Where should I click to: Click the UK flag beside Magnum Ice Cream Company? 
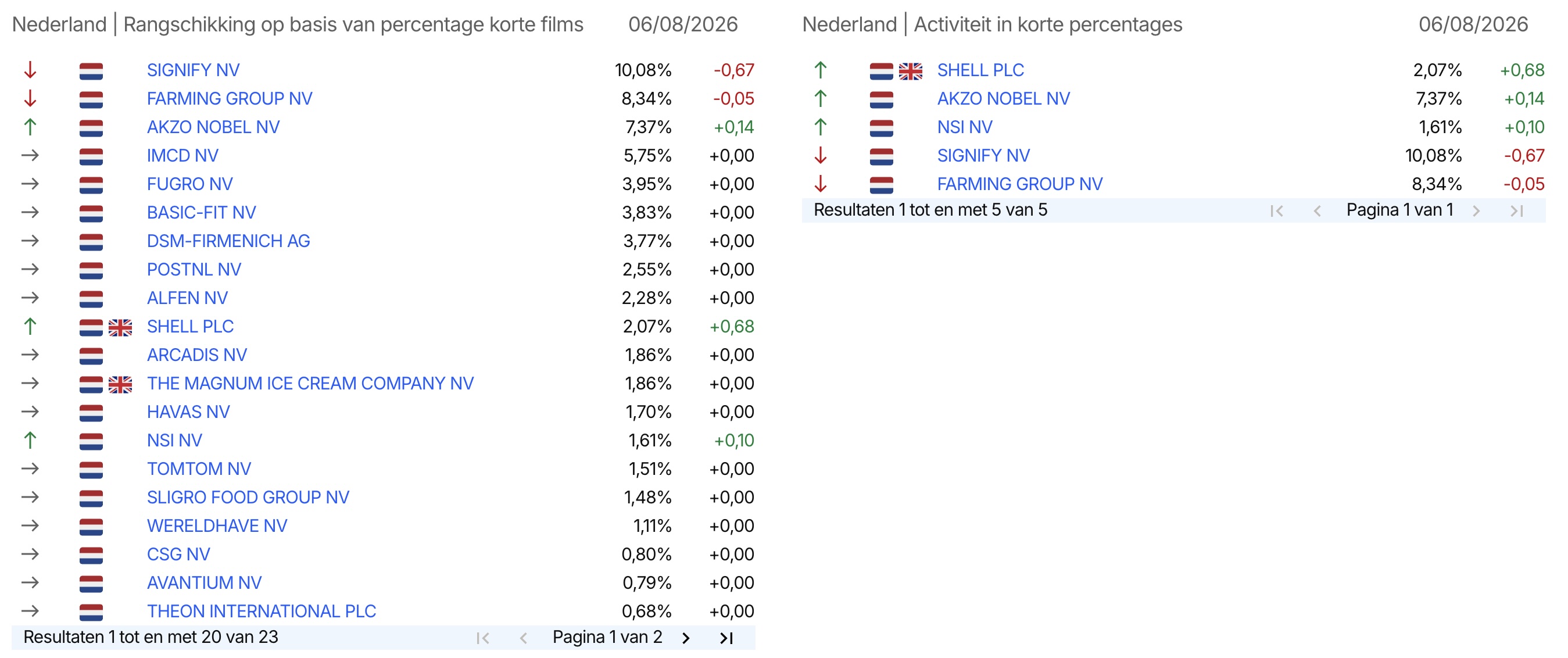(x=120, y=385)
